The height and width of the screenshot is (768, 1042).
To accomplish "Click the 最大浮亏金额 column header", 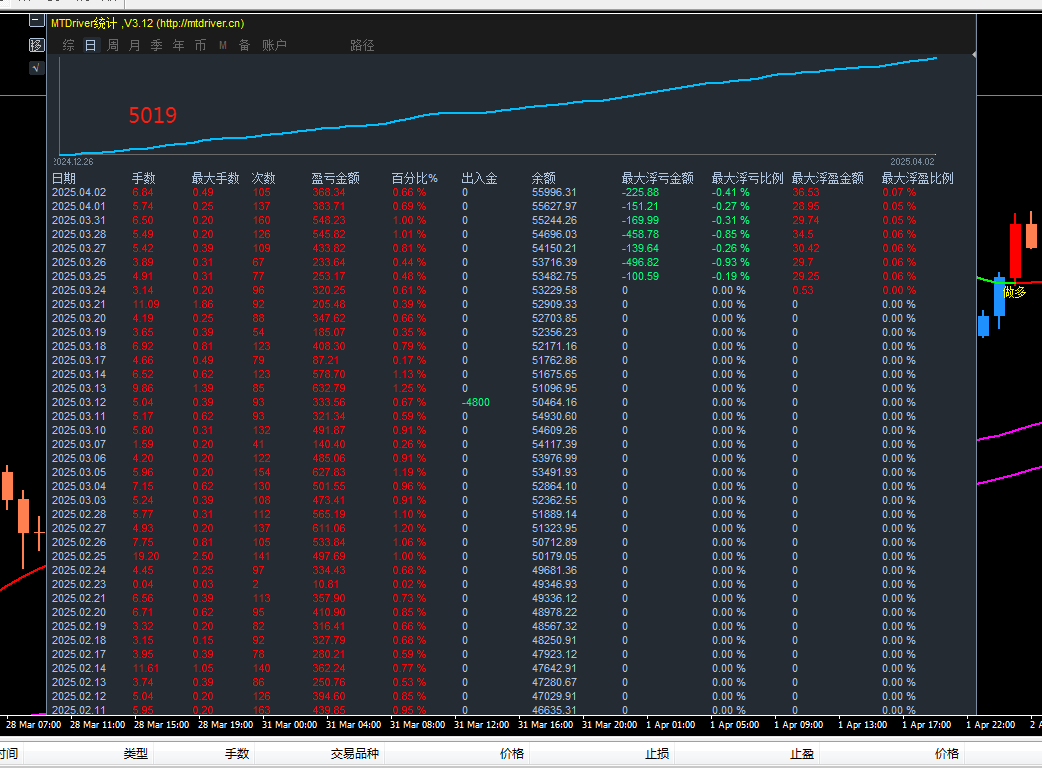I will point(657,178).
